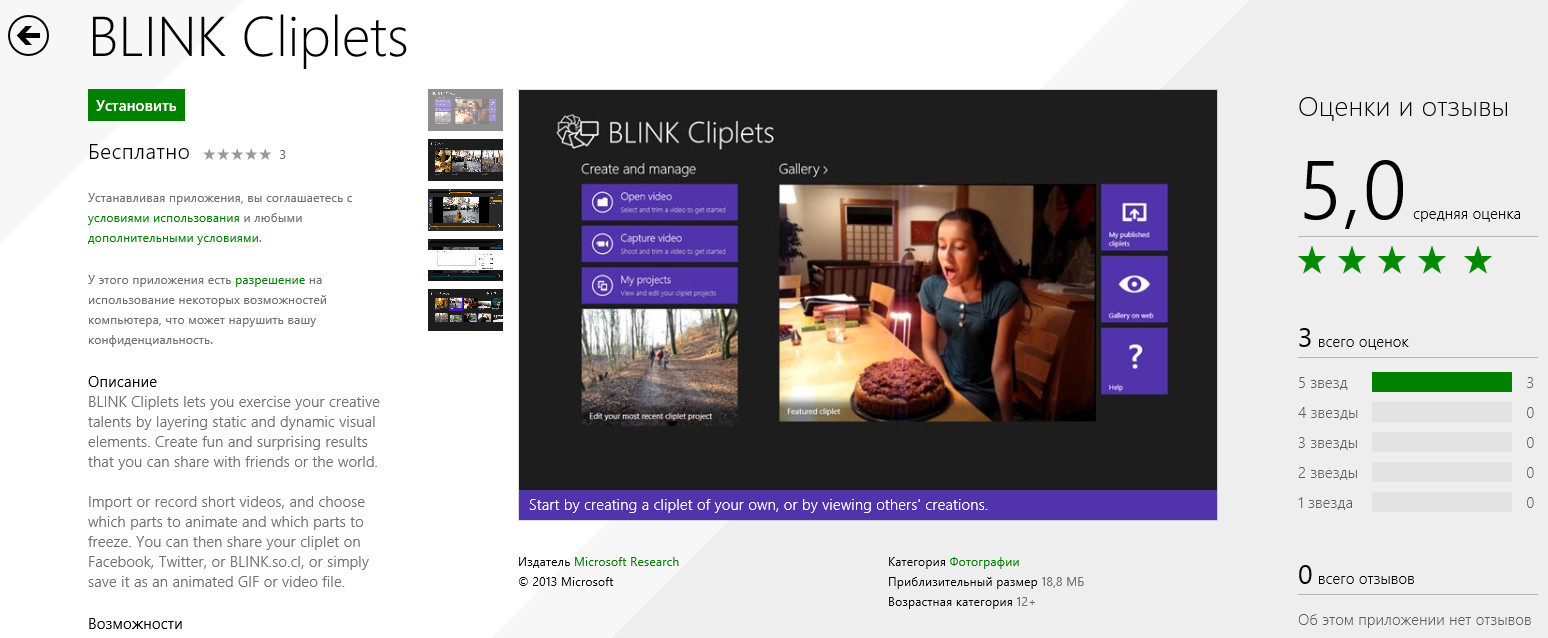Image resolution: width=1548 pixels, height=638 pixels.
Task: Go back using the arrow icon
Action: (x=28, y=36)
